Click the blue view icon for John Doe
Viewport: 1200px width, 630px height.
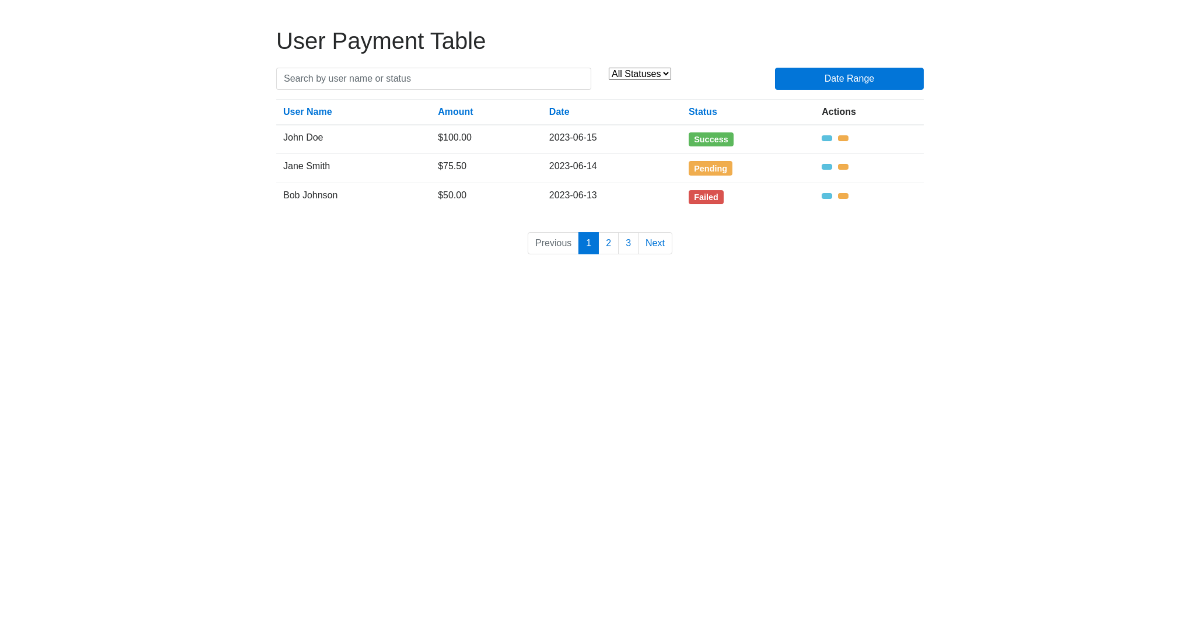click(x=826, y=138)
